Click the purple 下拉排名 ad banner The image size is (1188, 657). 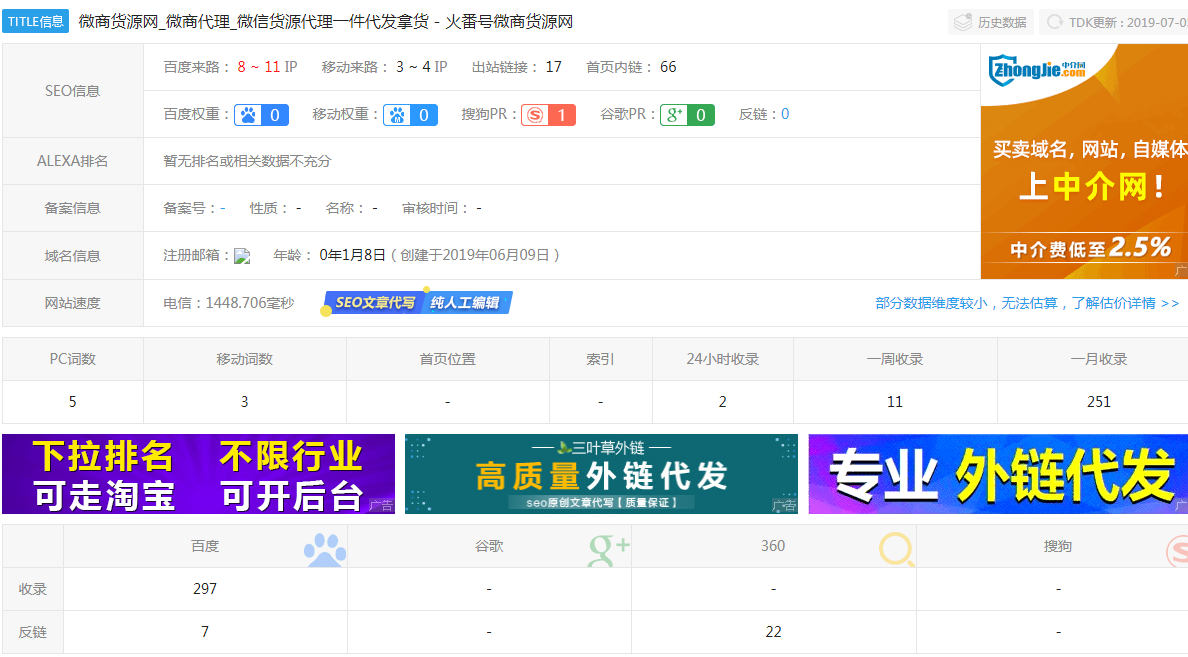coord(198,474)
